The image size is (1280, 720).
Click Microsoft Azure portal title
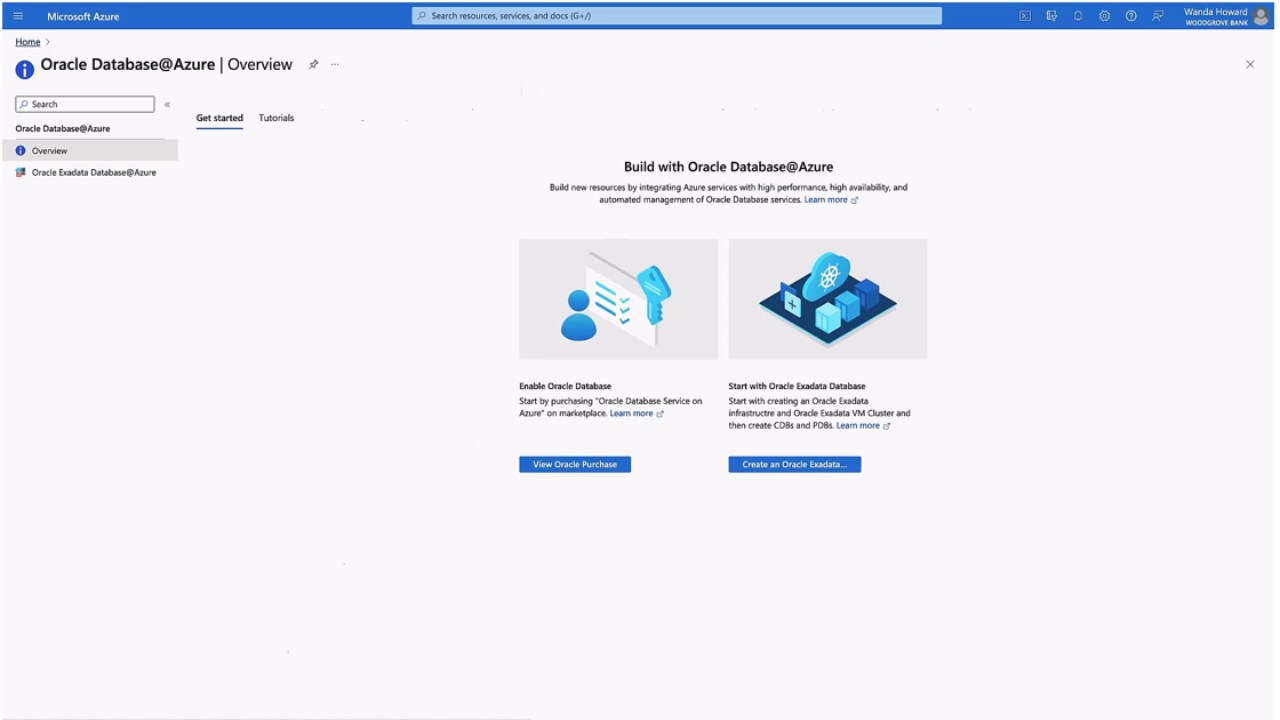83,16
